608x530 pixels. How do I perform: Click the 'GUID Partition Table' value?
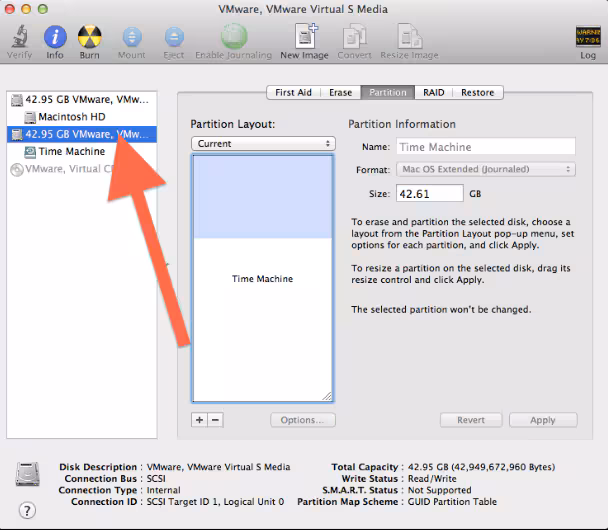(452, 502)
